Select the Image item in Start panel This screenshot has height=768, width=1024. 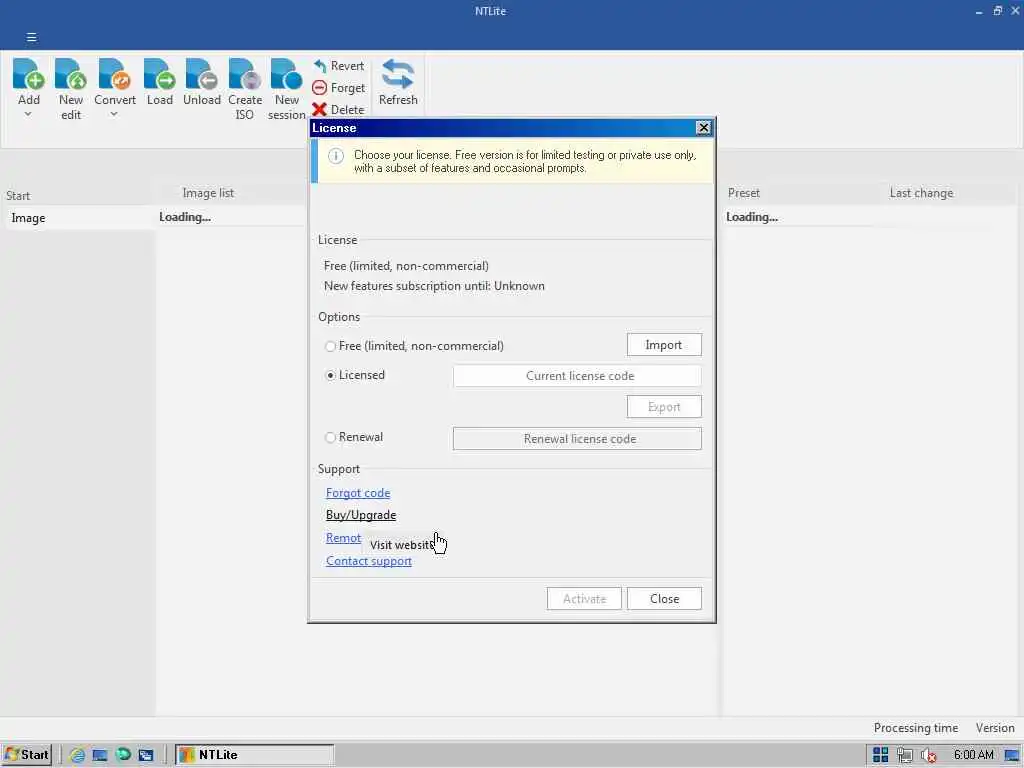pos(78,218)
